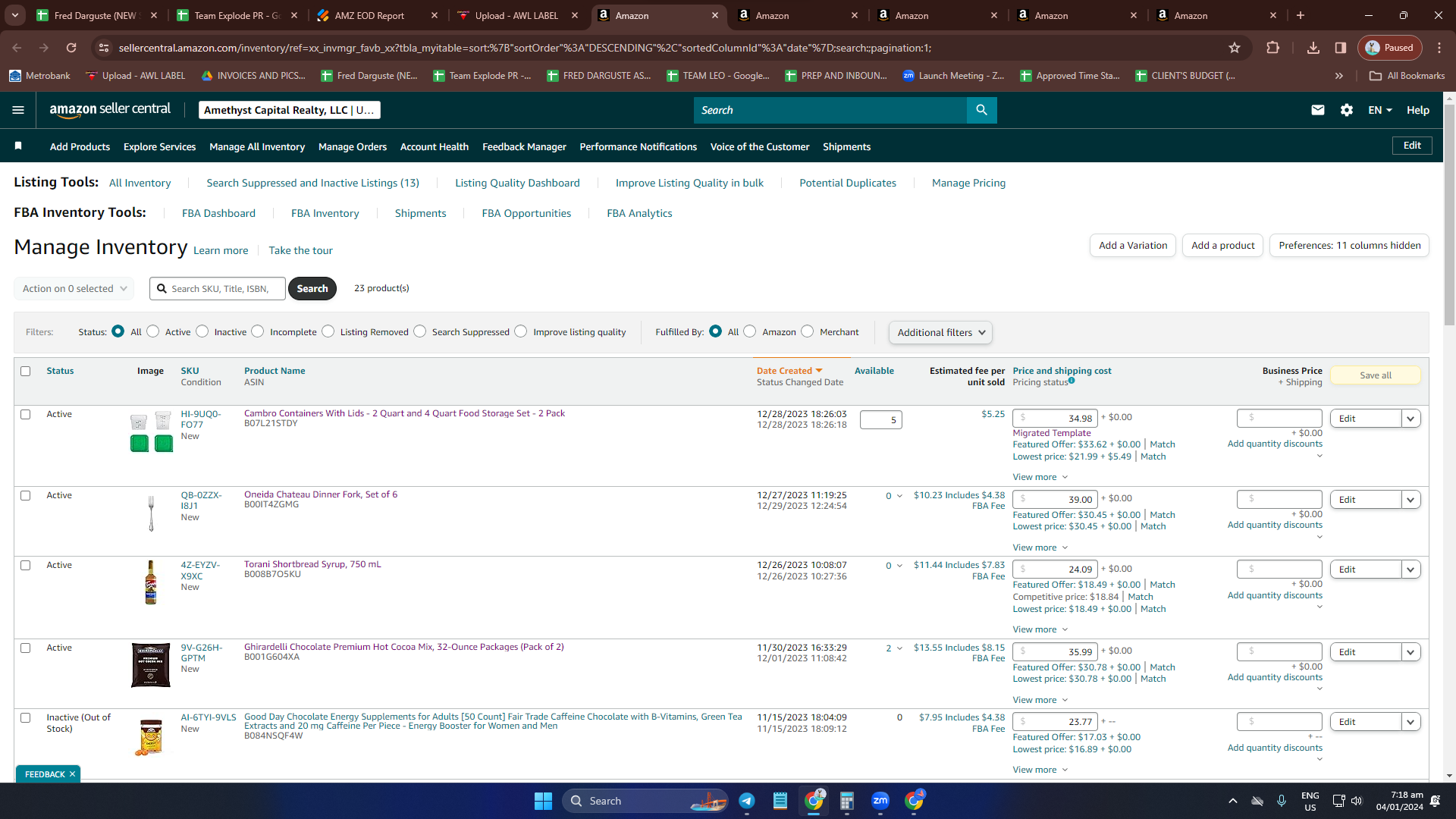This screenshot has width=1456, height=819.
Task: Click the magnifier search button in header
Action: coord(981,110)
